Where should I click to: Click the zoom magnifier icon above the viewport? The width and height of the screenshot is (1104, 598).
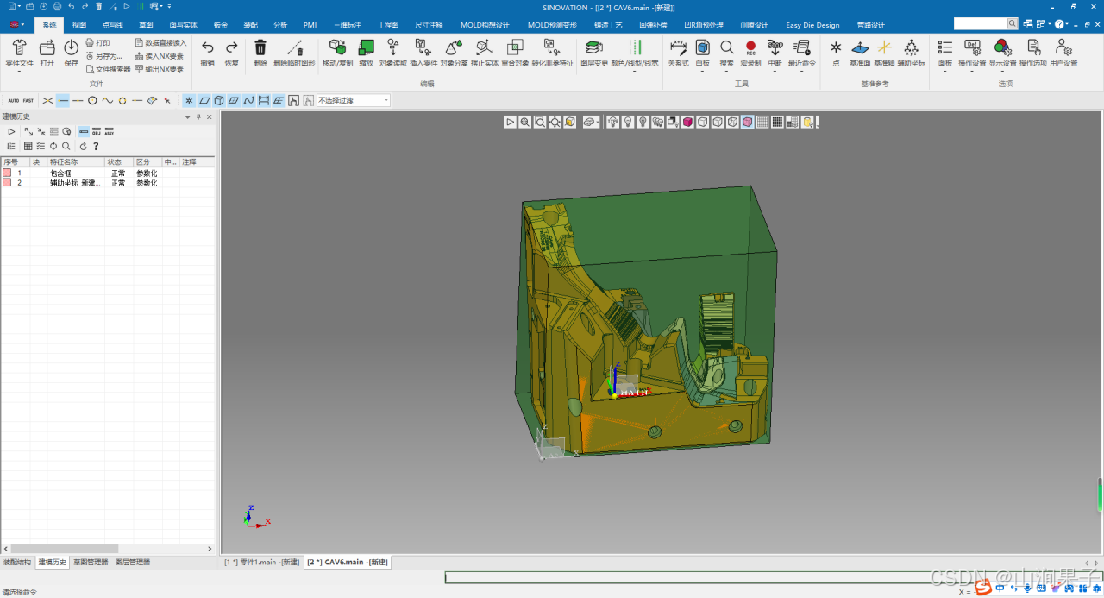(x=524, y=121)
